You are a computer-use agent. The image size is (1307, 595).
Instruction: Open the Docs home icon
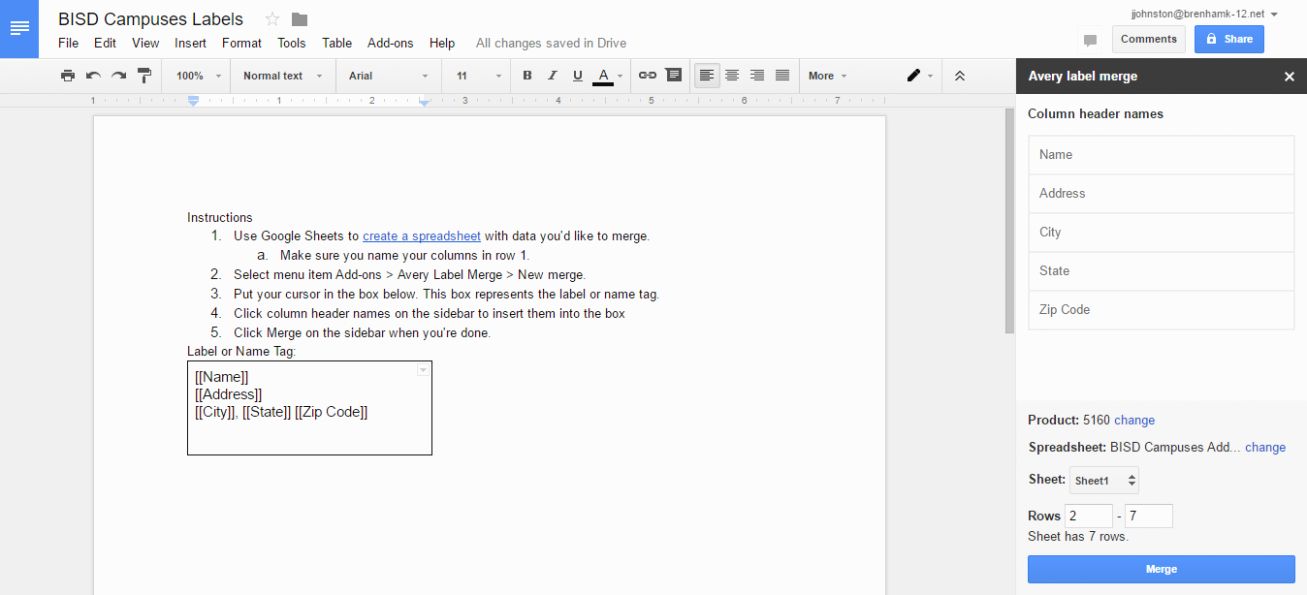(x=19, y=28)
